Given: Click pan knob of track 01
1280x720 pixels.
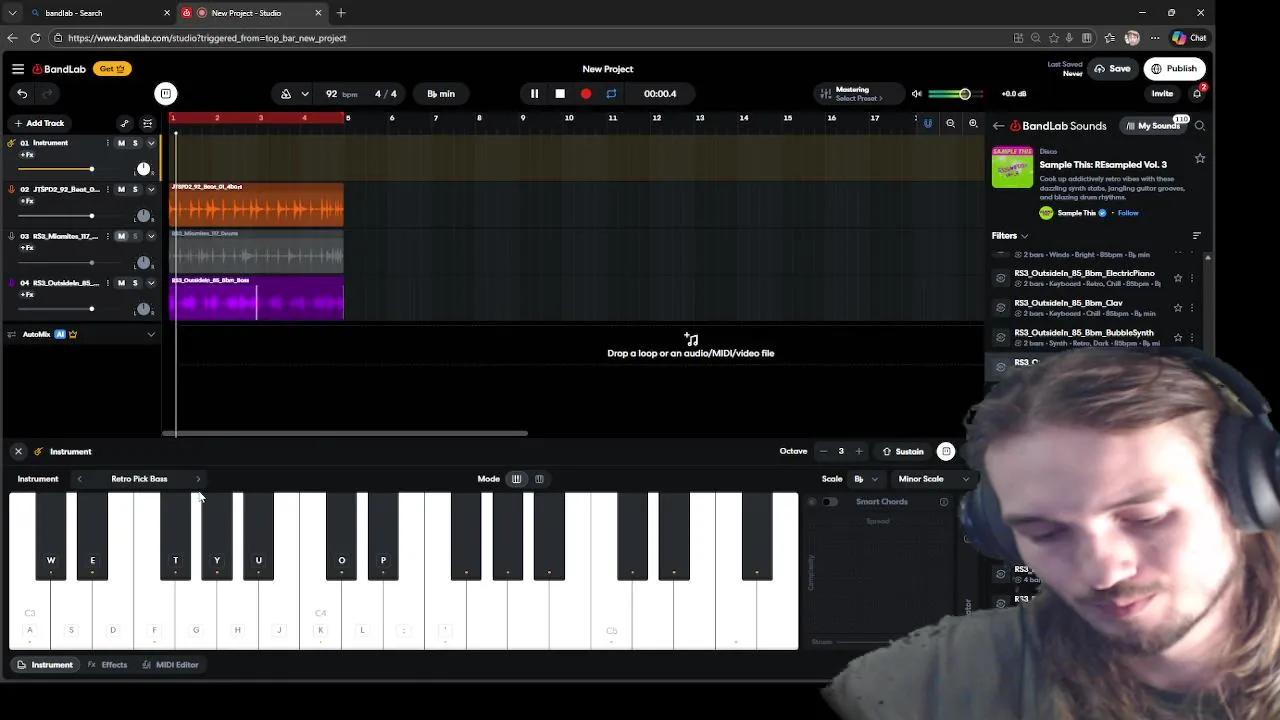Looking at the screenshot, I should click(143, 169).
